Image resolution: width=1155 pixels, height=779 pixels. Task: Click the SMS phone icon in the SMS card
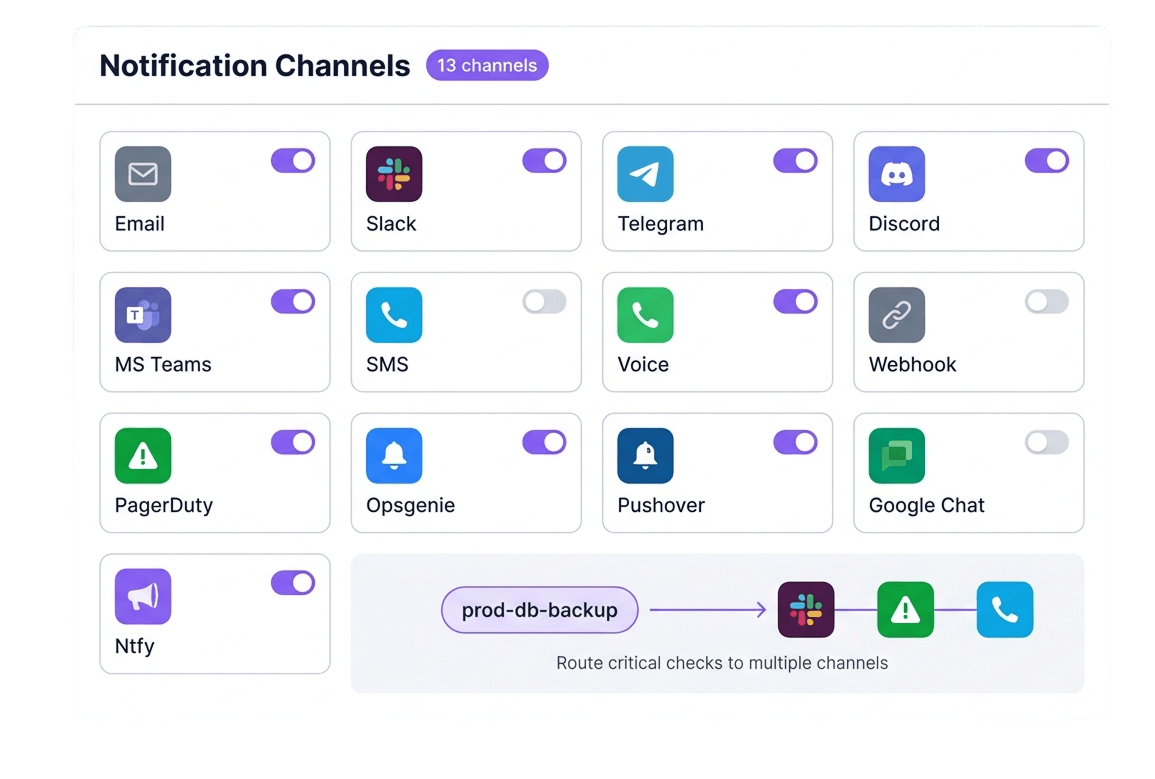tap(394, 314)
